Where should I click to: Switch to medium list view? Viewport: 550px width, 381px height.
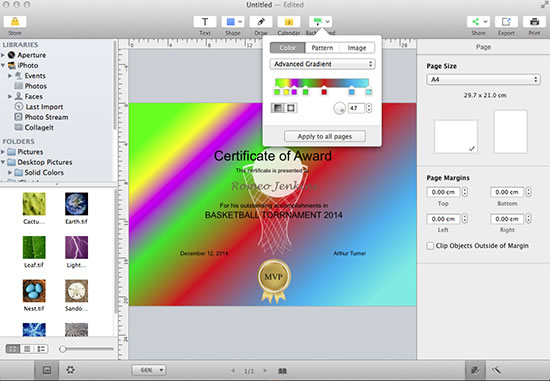tap(27, 349)
